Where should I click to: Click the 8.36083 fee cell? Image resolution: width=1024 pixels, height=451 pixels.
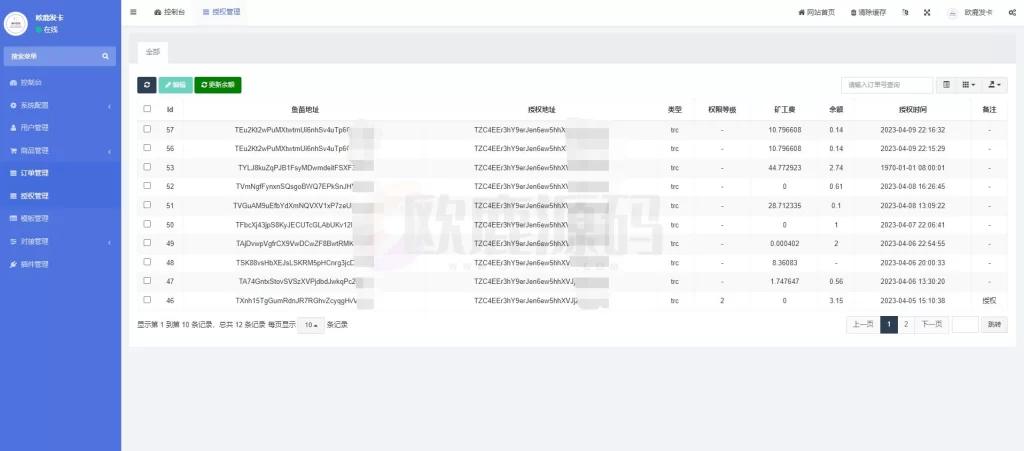pyautogui.click(x=784, y=263)
